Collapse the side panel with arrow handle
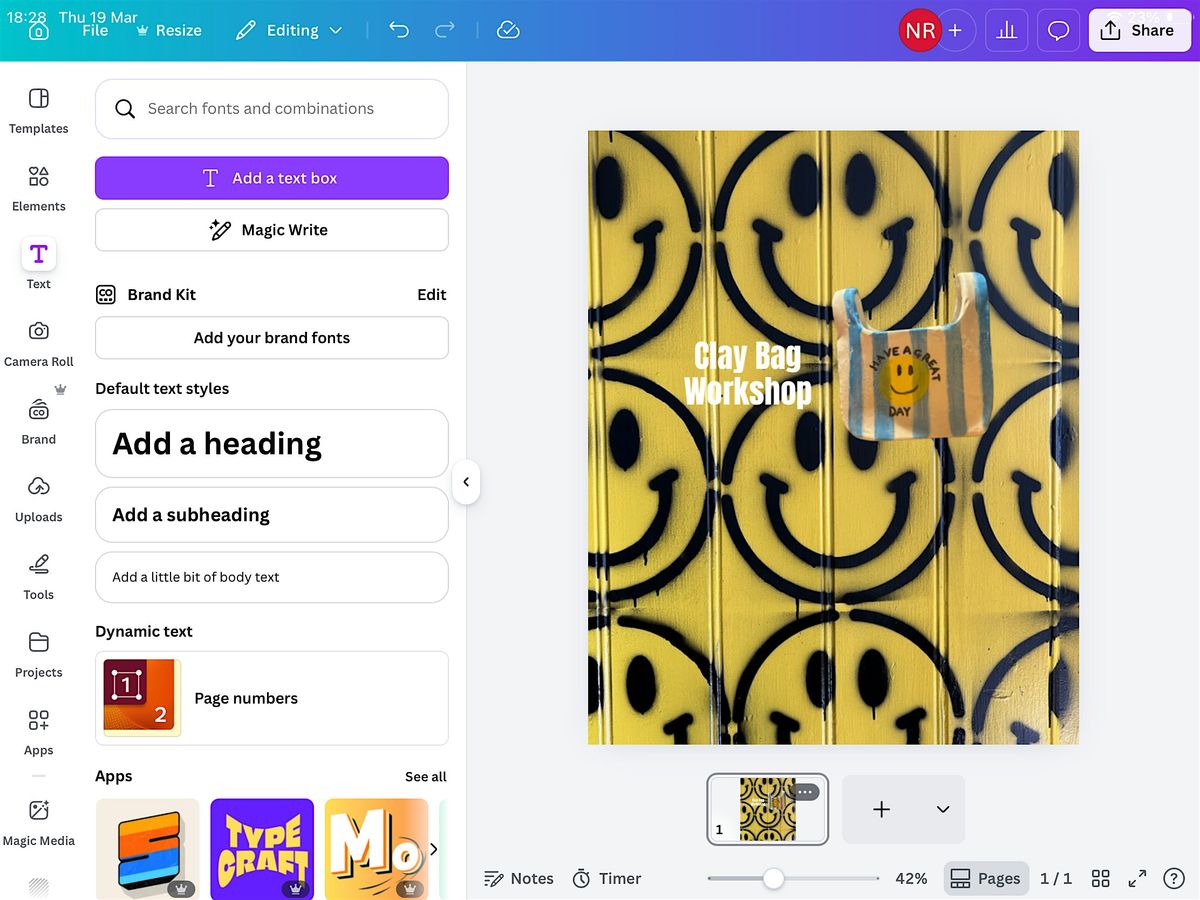 (466, 482)
